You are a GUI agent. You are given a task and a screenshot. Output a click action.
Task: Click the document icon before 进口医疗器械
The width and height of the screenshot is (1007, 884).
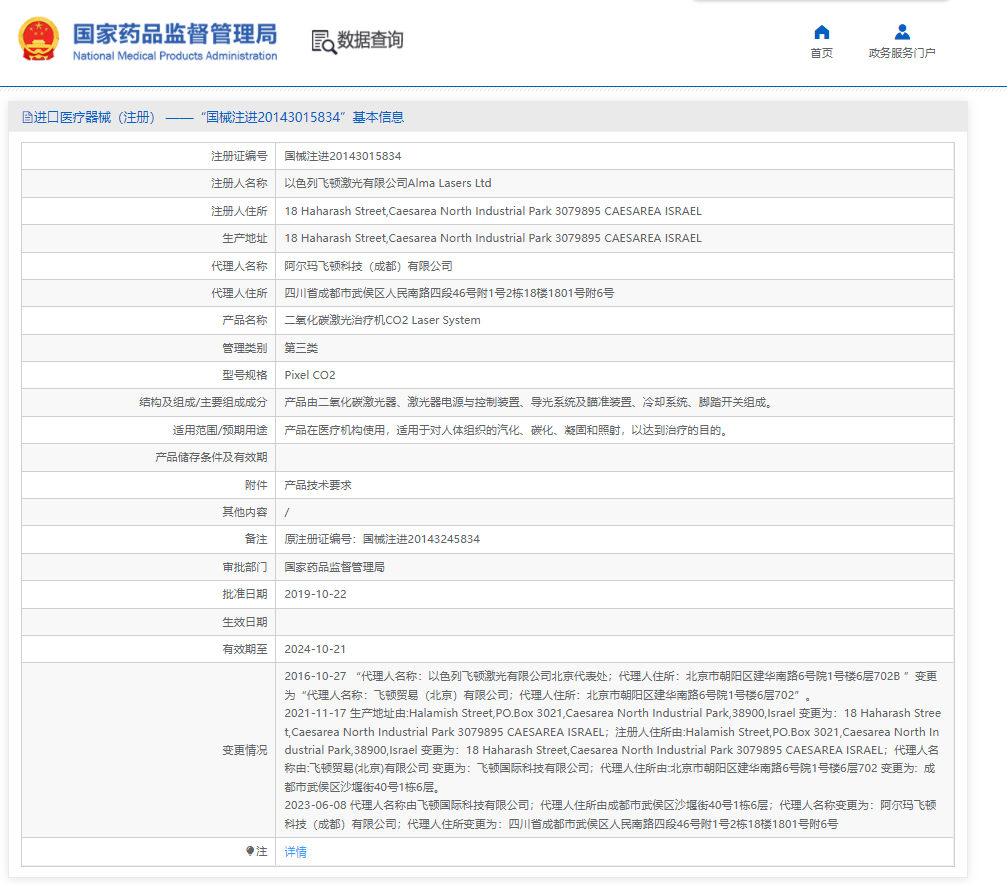27,117
